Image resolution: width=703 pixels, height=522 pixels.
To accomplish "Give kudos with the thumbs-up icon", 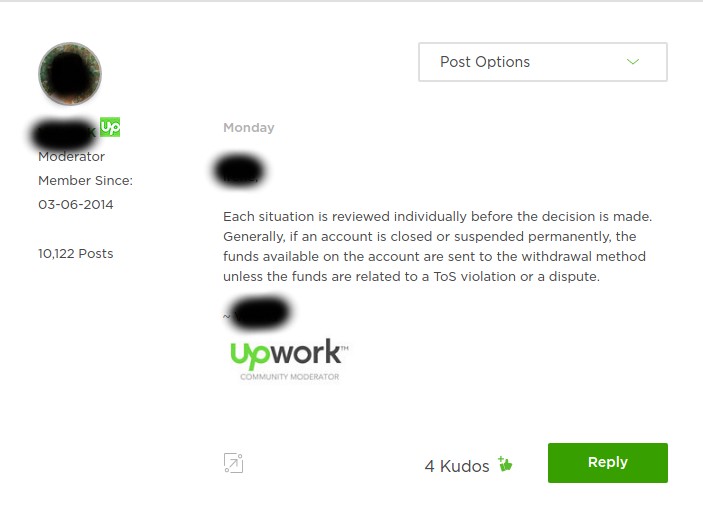I will 505,464.
